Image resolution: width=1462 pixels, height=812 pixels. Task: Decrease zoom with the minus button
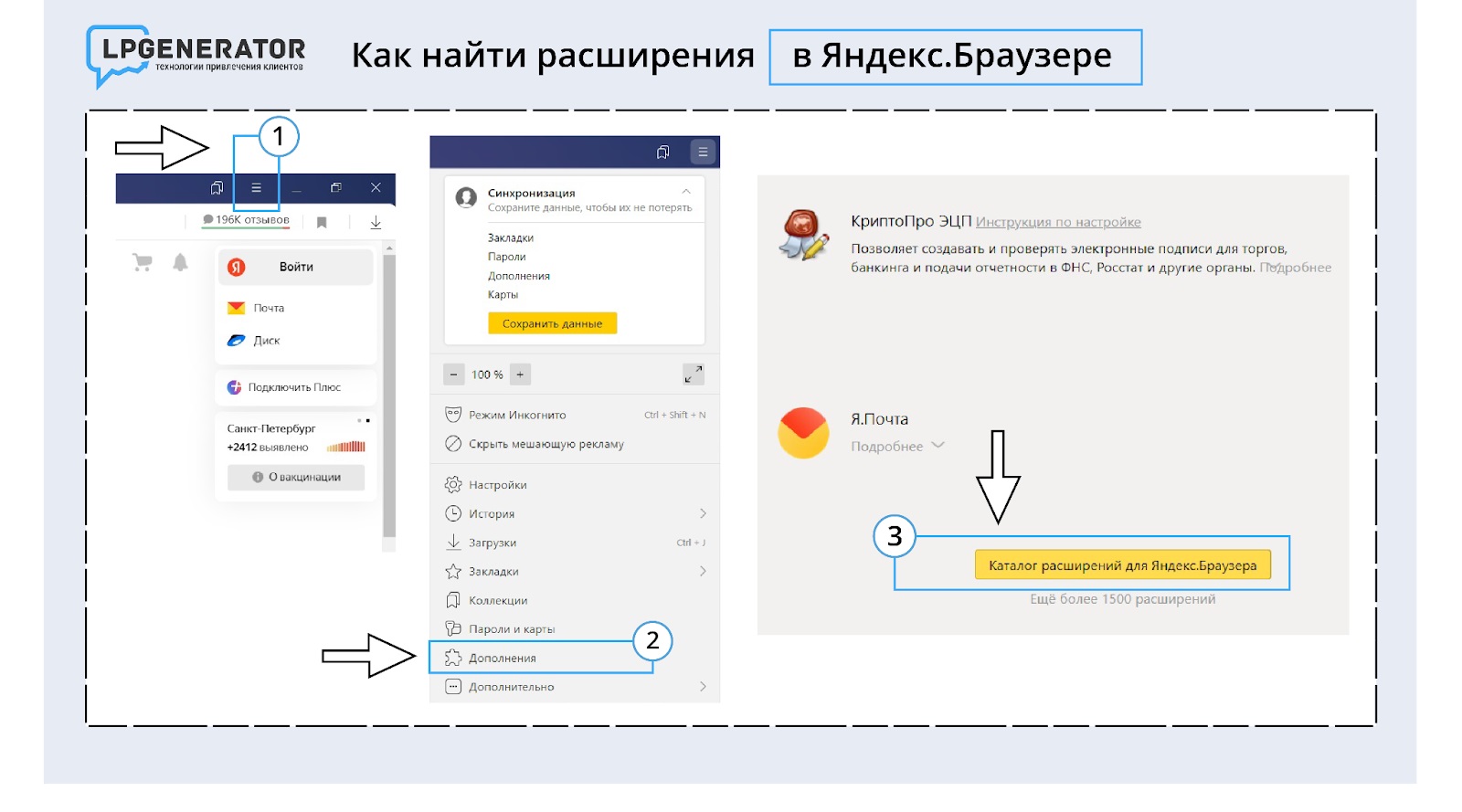(x=453, y=374)
